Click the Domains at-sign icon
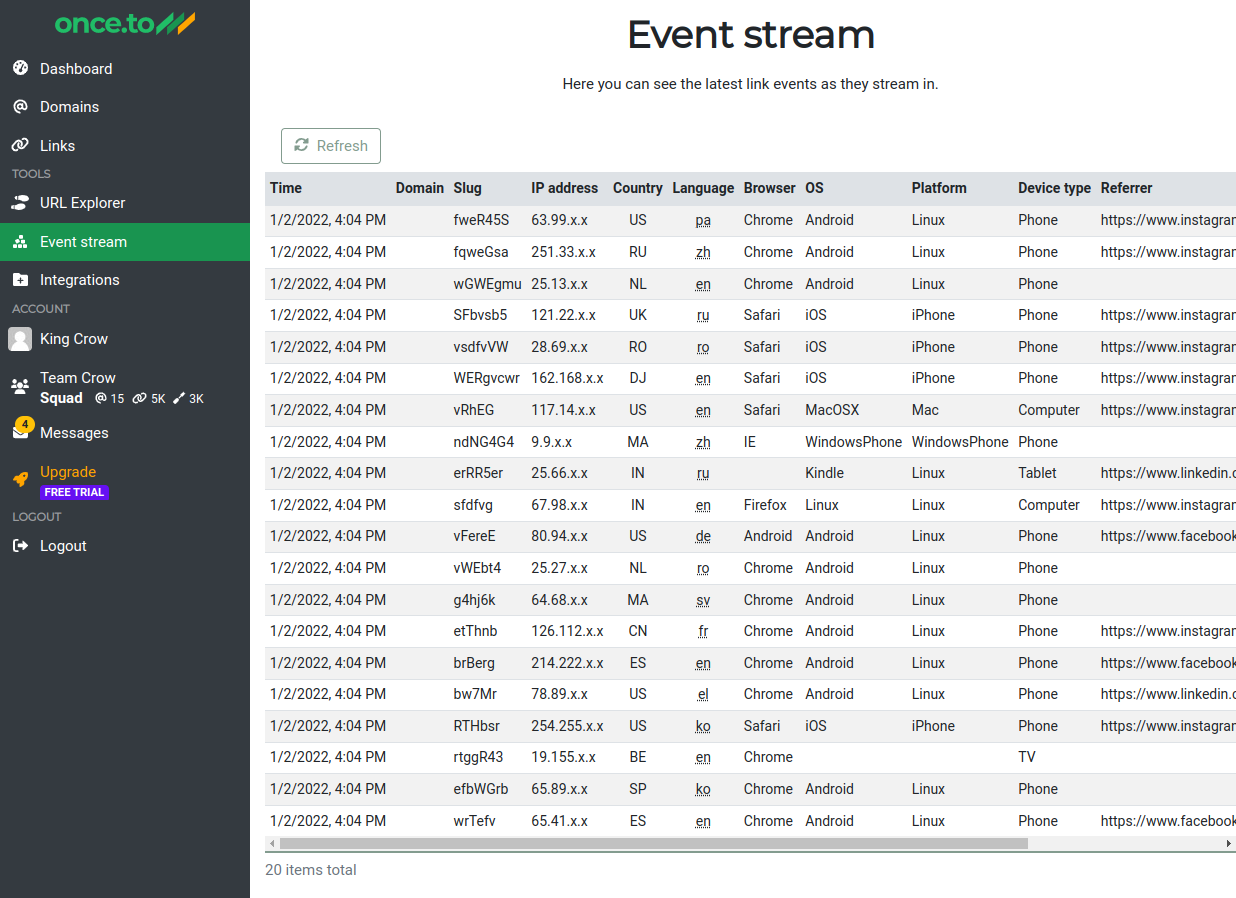Image resolution: width=1236 pixels, height=898 pixels. point(20,106)
